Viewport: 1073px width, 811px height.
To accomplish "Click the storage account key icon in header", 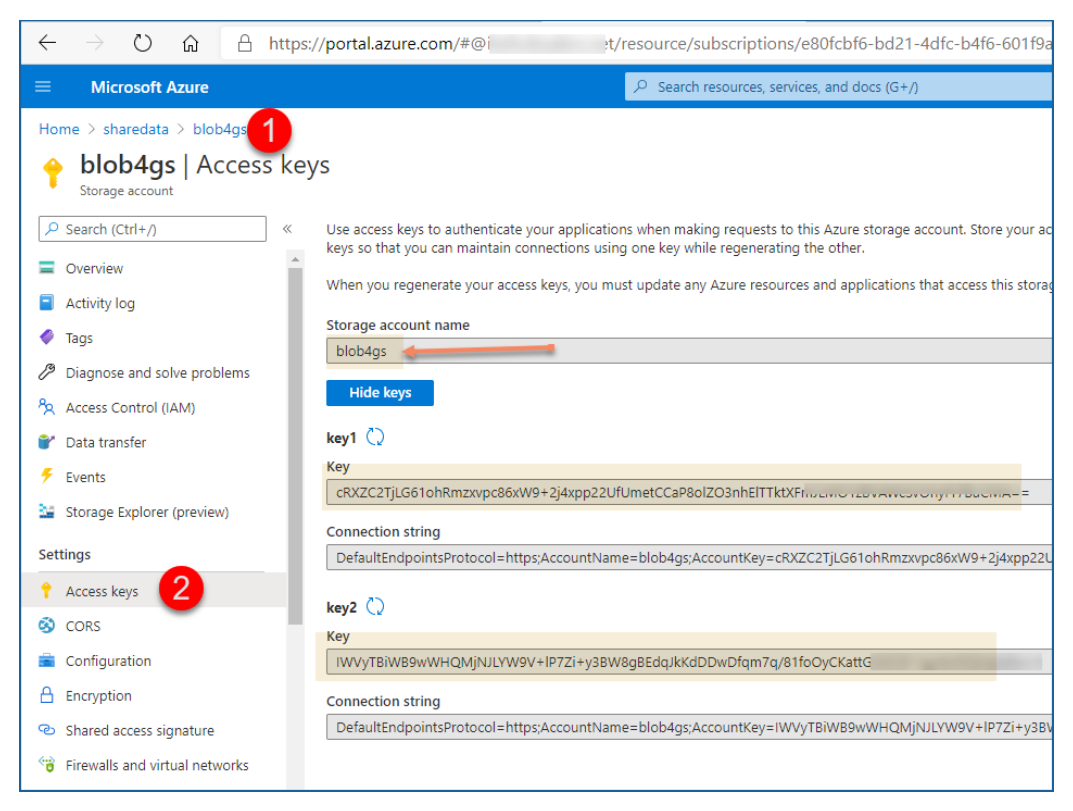I will [53, 172].
